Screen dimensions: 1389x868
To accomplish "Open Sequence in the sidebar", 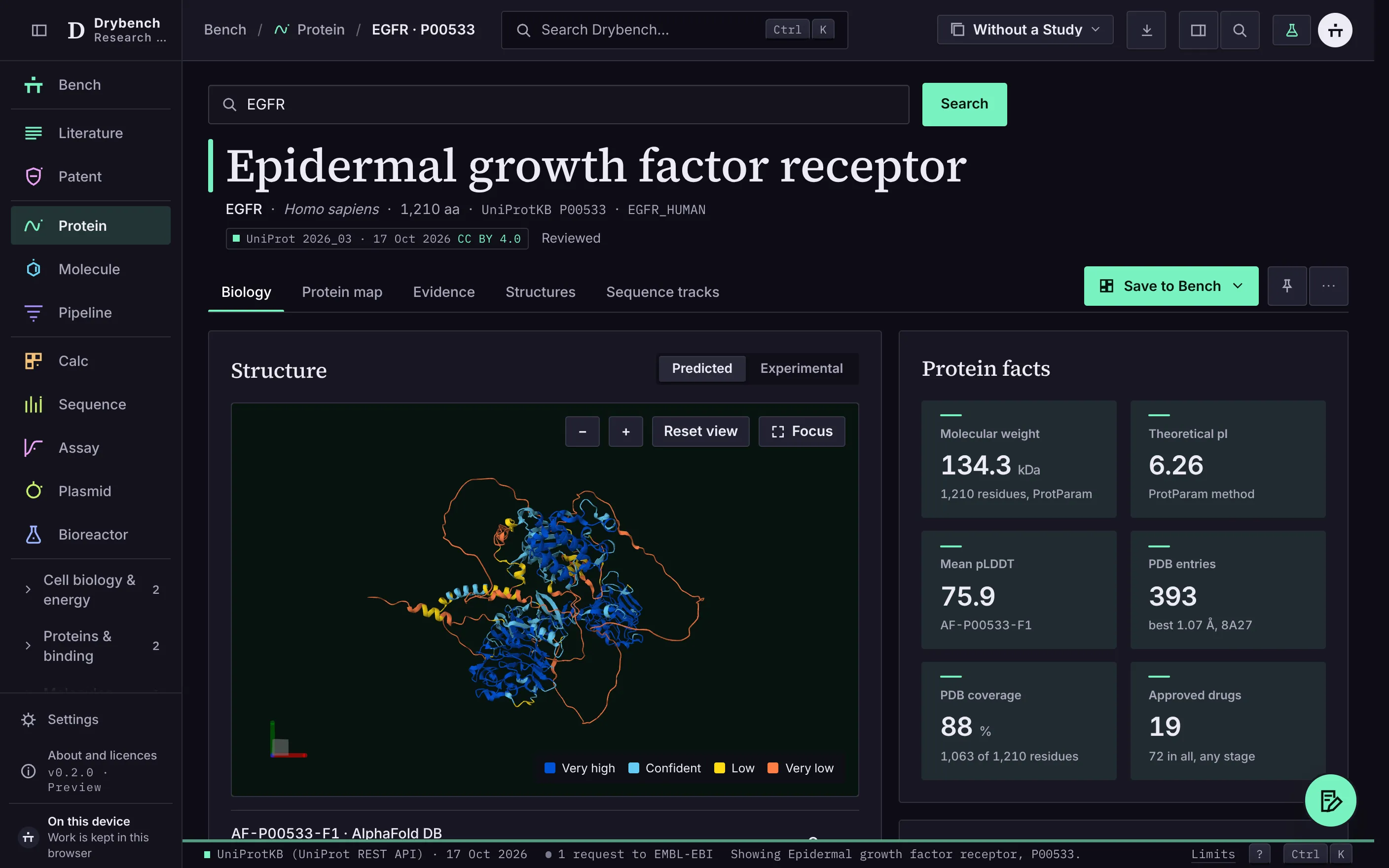I will pyautogui.click(x=91, y=405).
